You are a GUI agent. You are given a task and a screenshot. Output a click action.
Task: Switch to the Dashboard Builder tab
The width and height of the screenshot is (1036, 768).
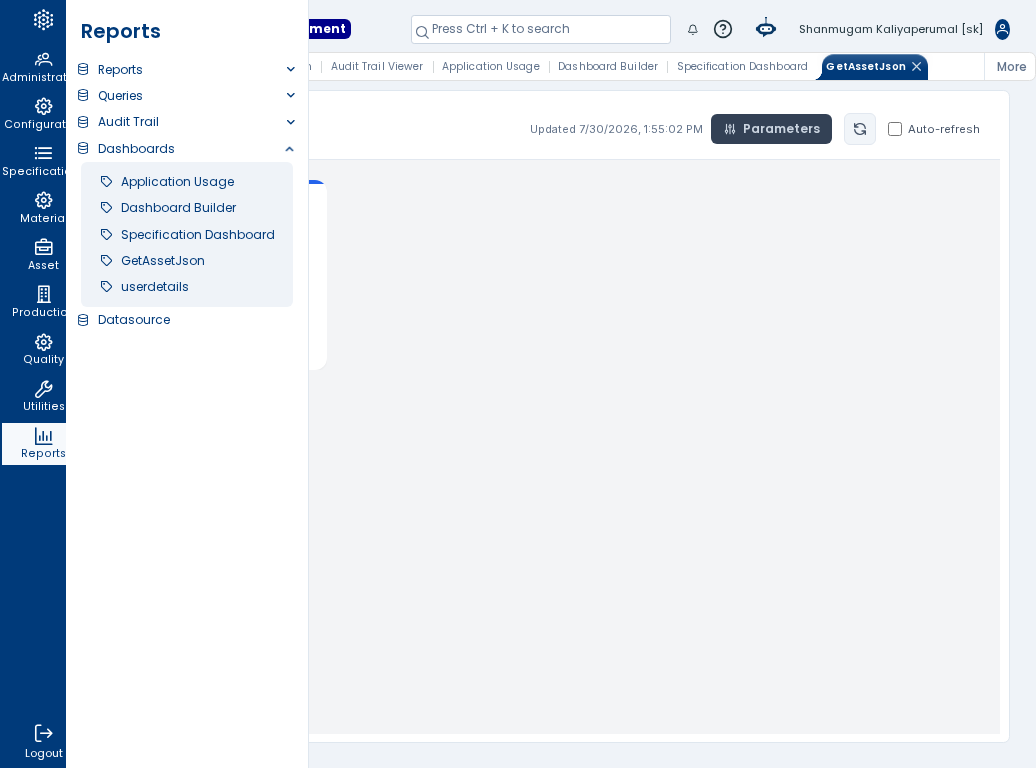point(608,66)
